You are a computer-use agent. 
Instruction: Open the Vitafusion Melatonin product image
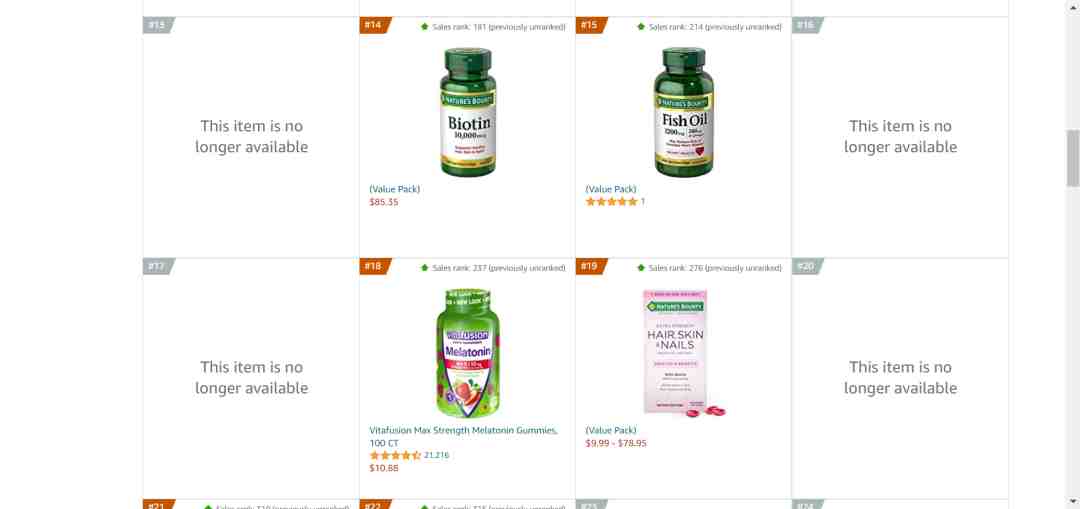468,353
